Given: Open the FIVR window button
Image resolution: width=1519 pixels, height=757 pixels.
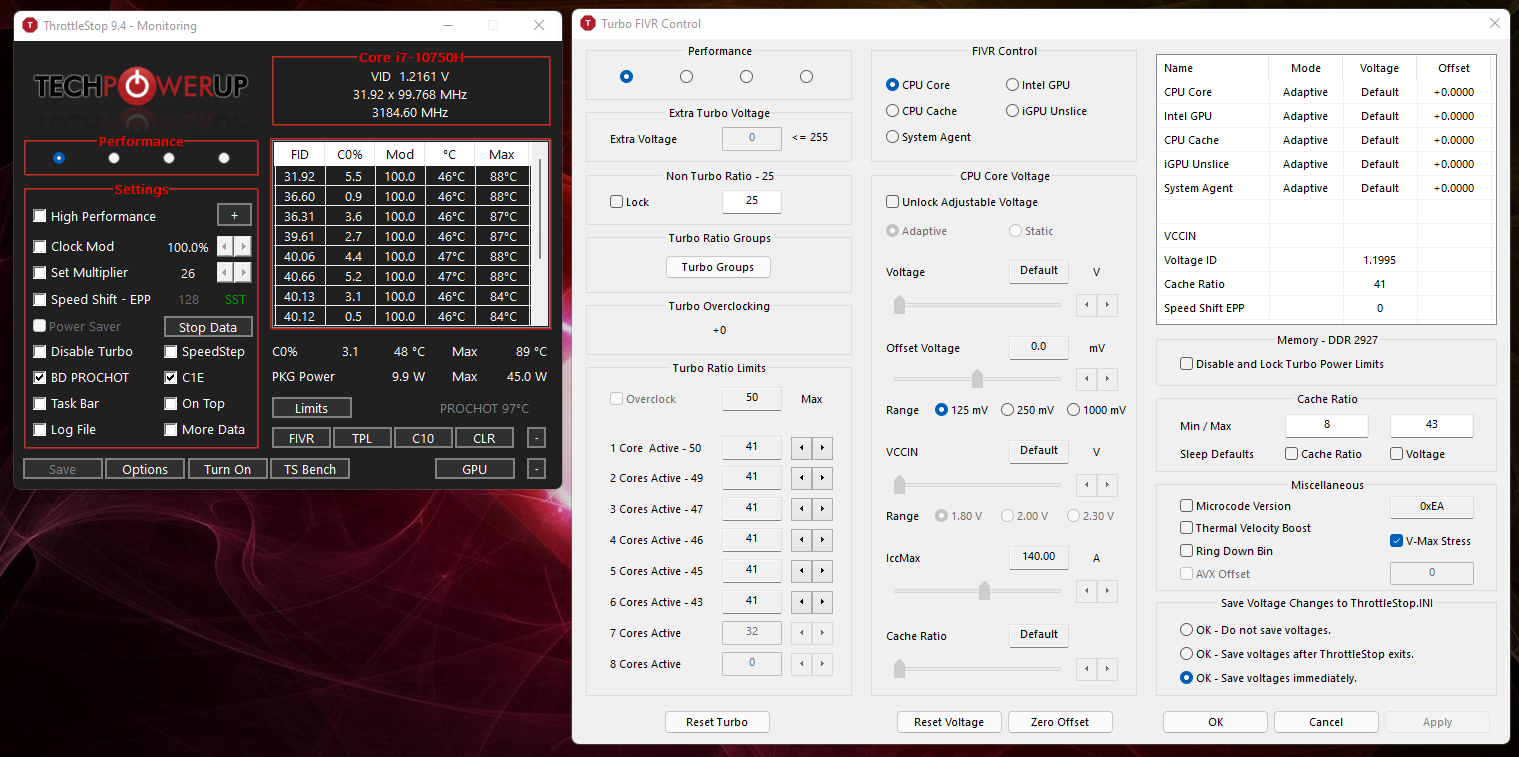Looking at the screenshot, I should click(x=301, y=438).
